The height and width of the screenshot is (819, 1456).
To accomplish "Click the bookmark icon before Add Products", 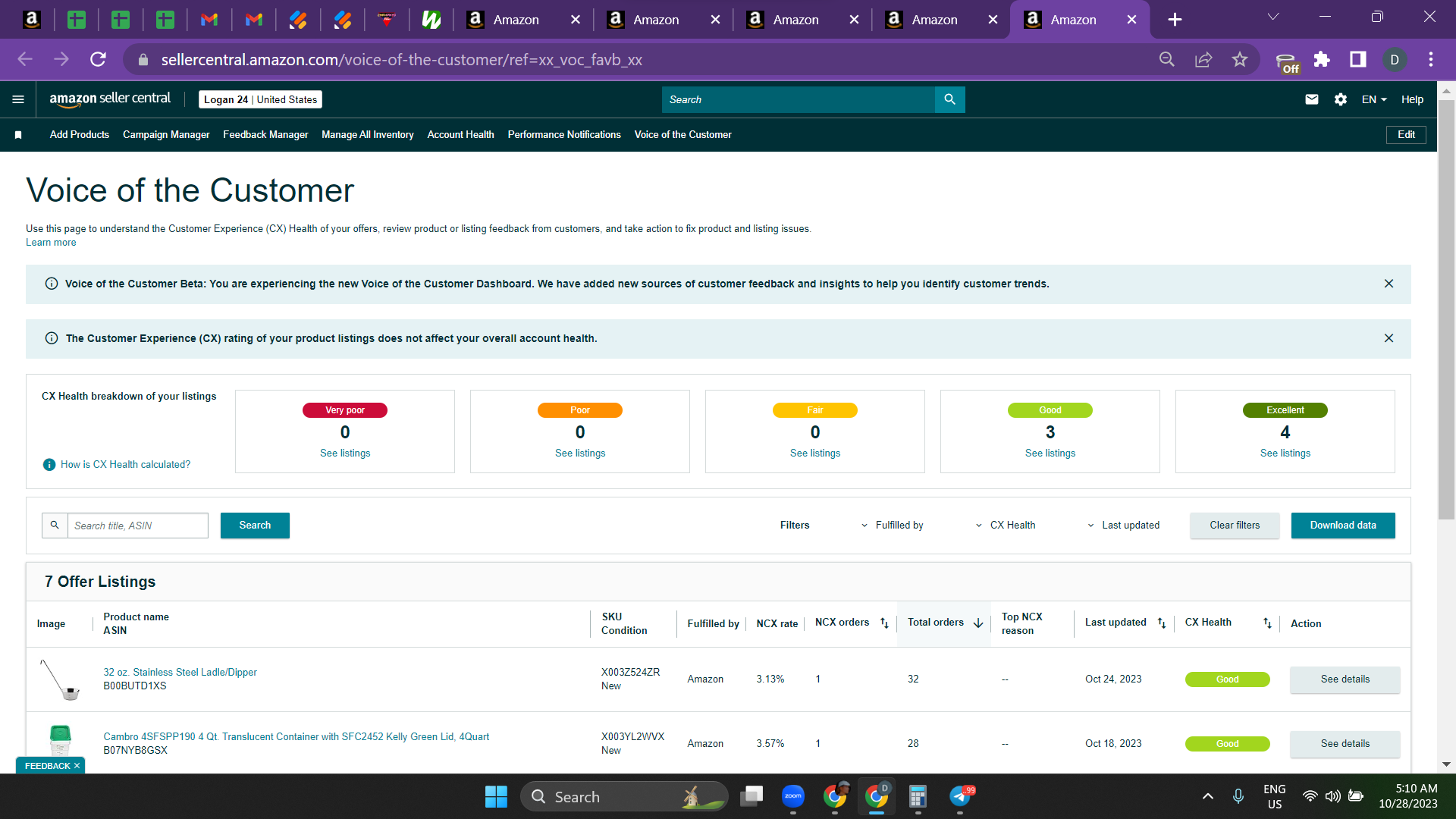I will point(18,135).
